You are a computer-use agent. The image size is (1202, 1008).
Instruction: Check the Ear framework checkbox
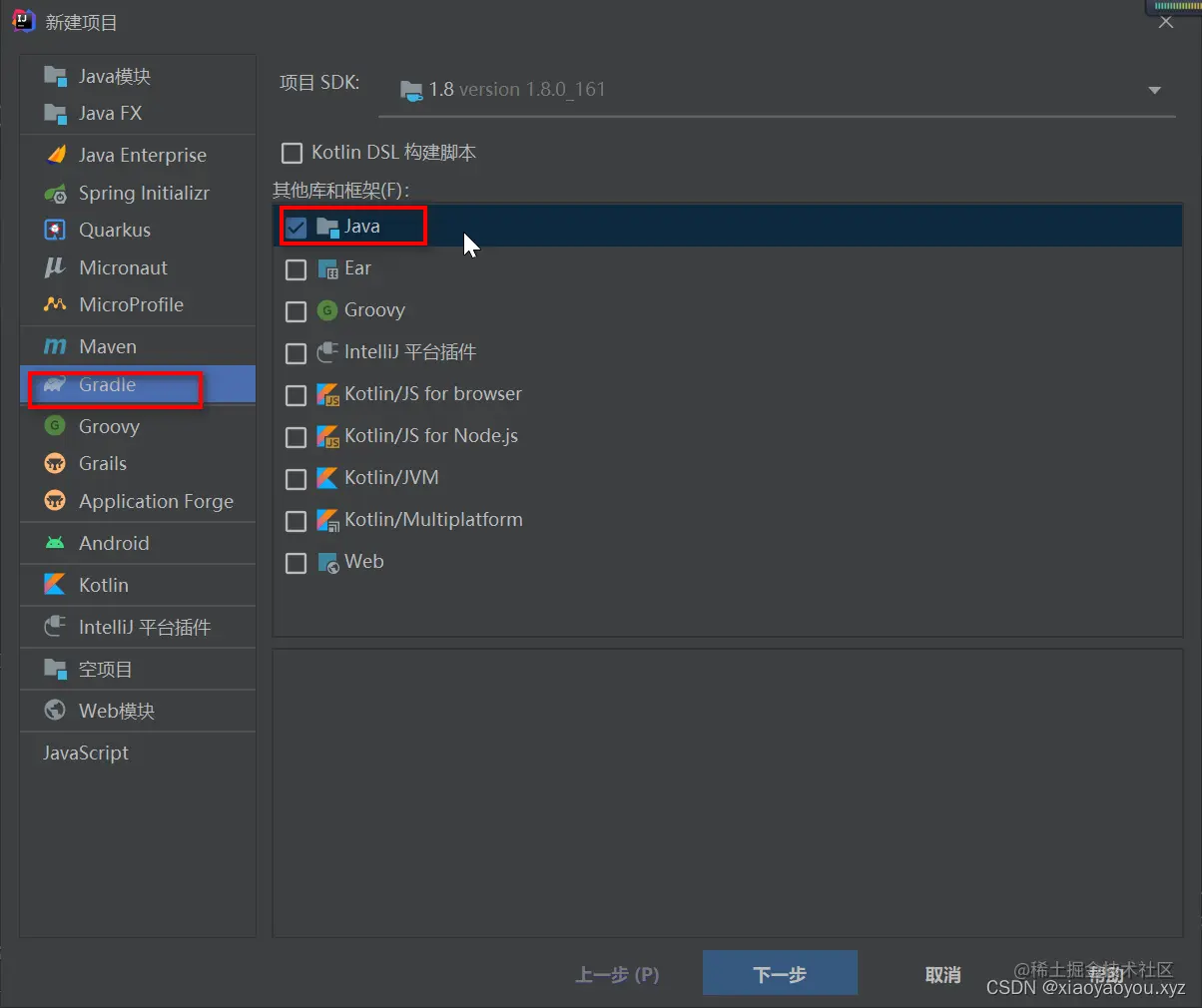click(x=296, y=269)
